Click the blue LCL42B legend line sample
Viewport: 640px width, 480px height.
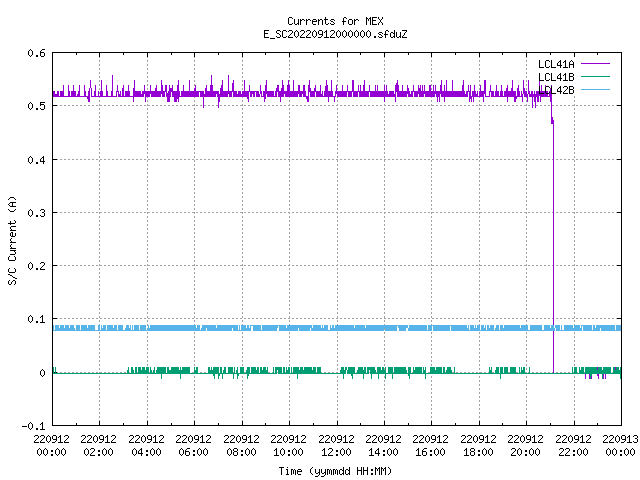pos(596,89)
